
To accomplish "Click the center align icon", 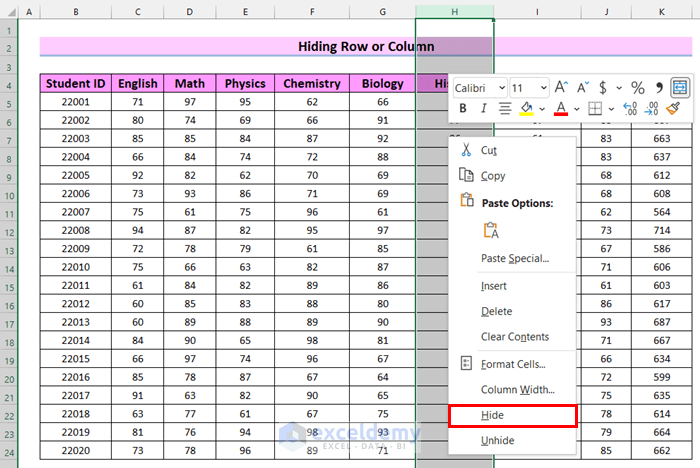I will (505, 109).
